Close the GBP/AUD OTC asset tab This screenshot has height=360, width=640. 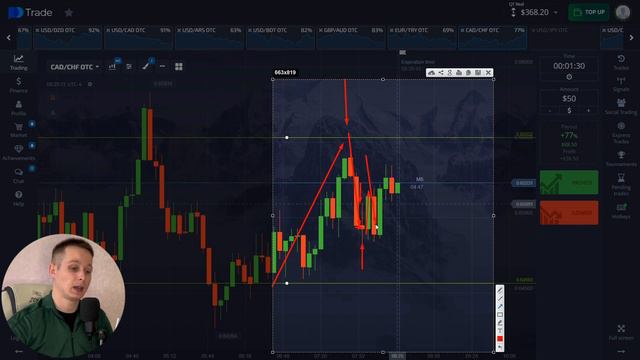pyautogui.click(x=321, y=30)
